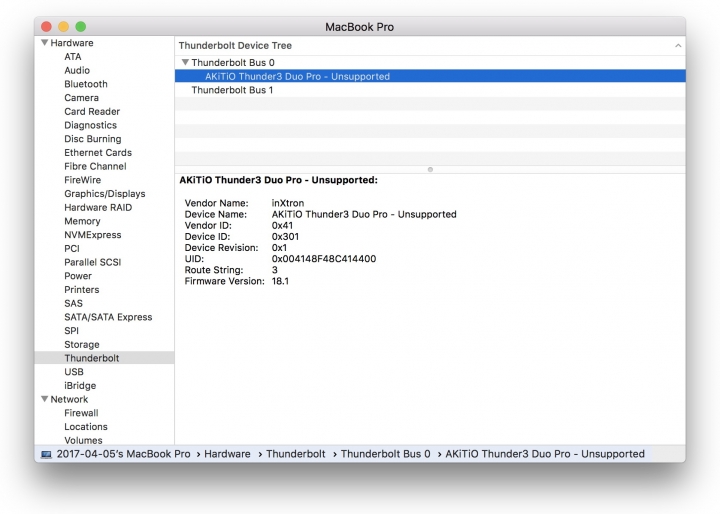Viewport: 720px width, 514px height.
Task: Open Power information
Action: 78,276
